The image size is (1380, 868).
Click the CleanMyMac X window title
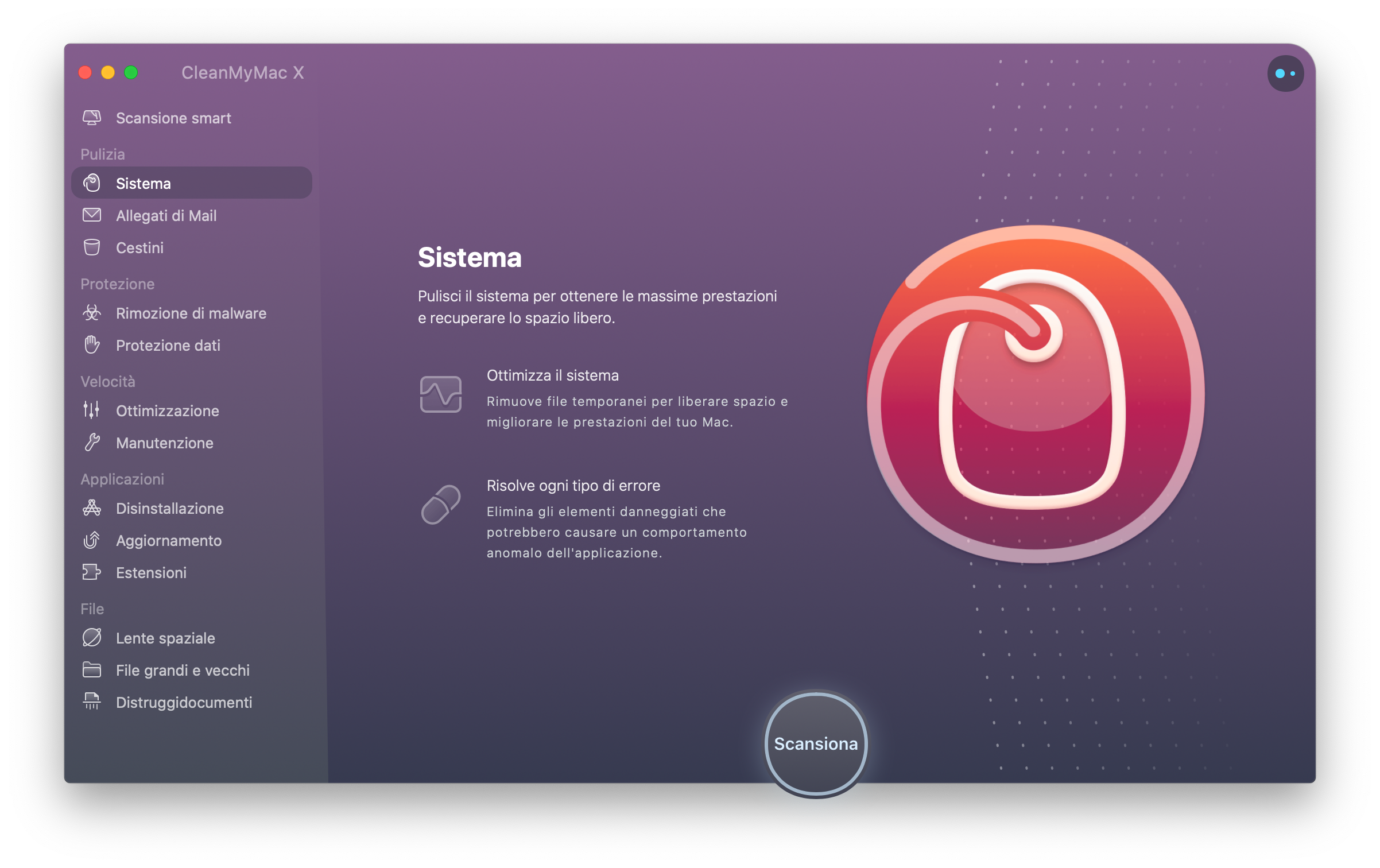(x=243, y=72)
